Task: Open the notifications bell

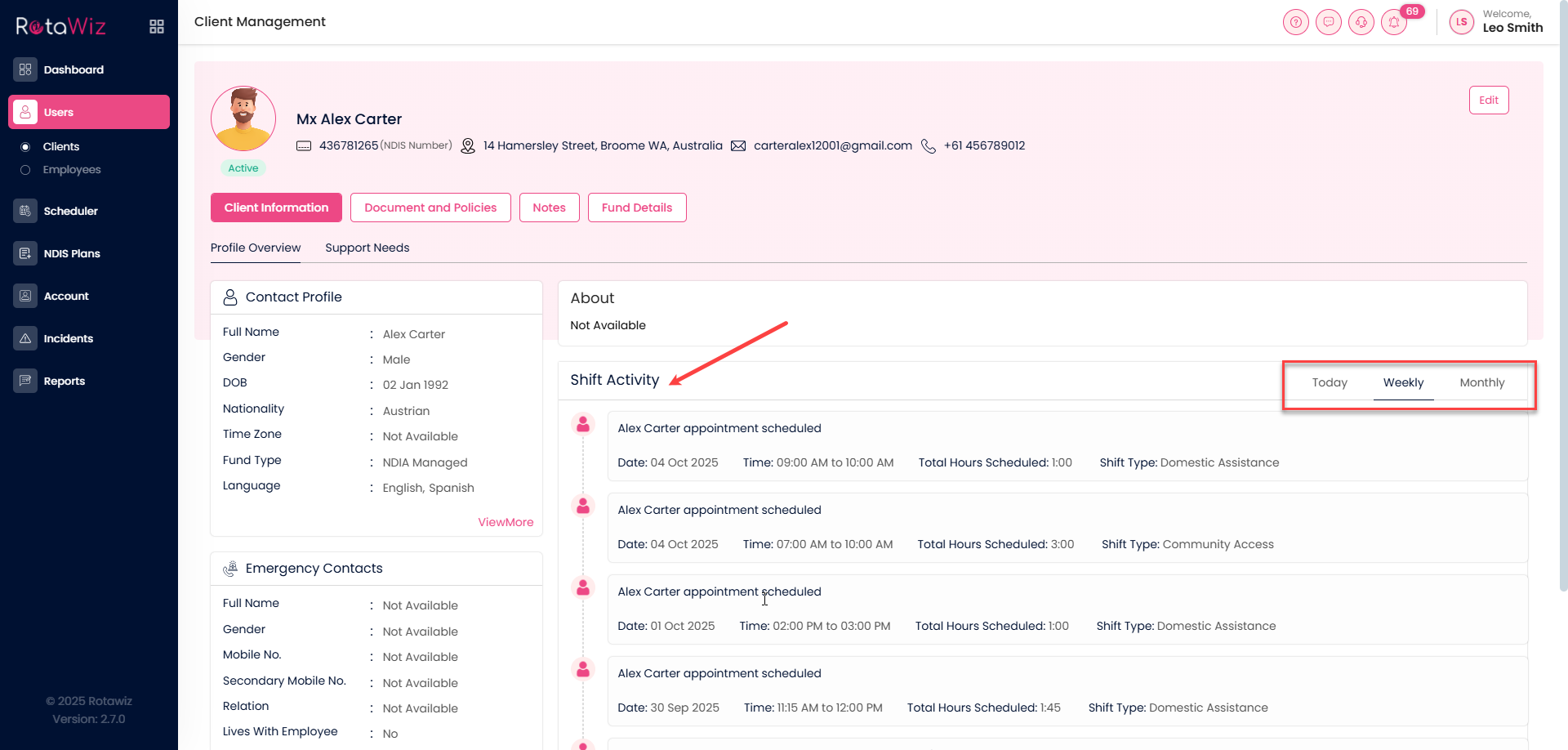Action: pyautogui.click(x=1394, y=22)
